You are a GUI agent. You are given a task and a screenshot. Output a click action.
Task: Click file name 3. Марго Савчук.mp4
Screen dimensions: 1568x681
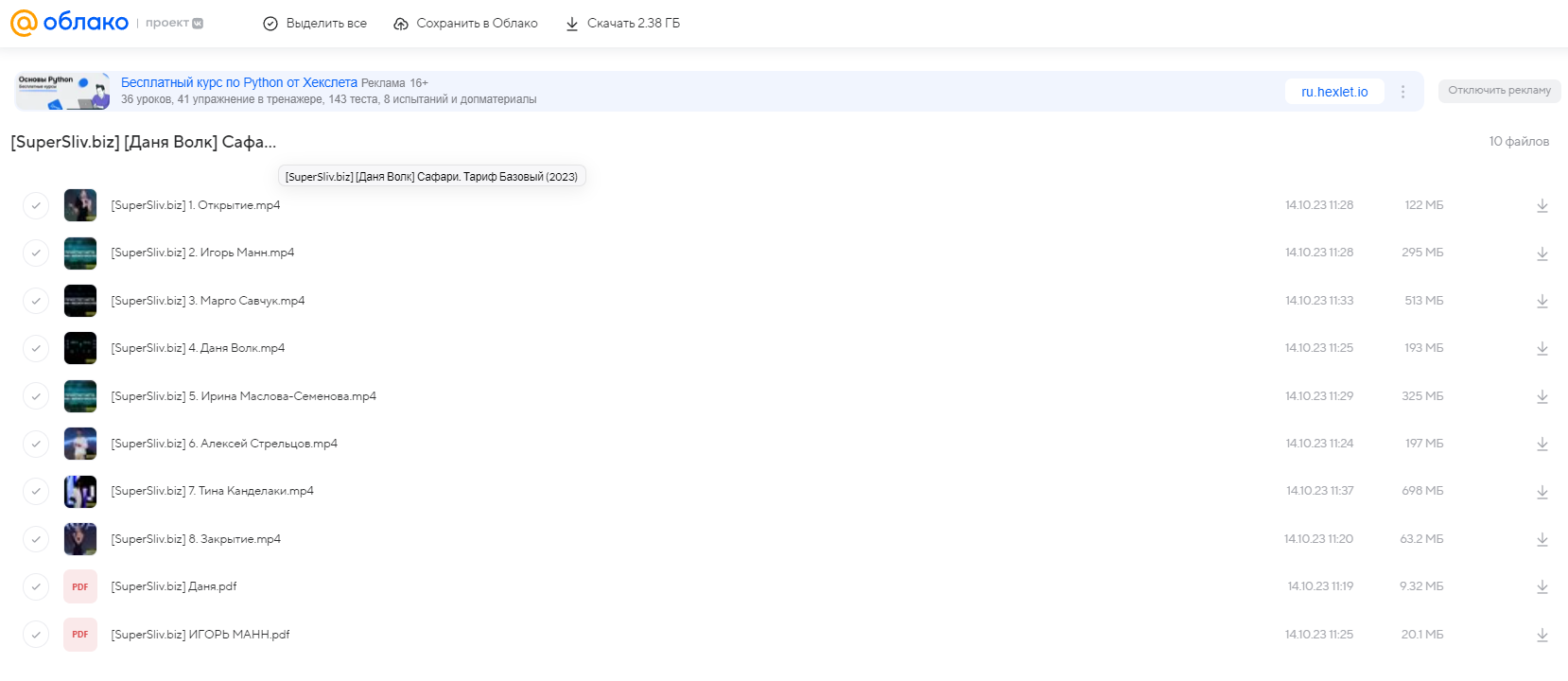(208, 301)
